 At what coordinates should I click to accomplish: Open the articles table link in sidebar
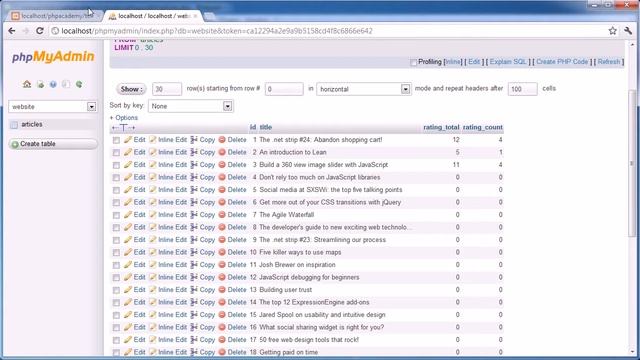(32, 124)
